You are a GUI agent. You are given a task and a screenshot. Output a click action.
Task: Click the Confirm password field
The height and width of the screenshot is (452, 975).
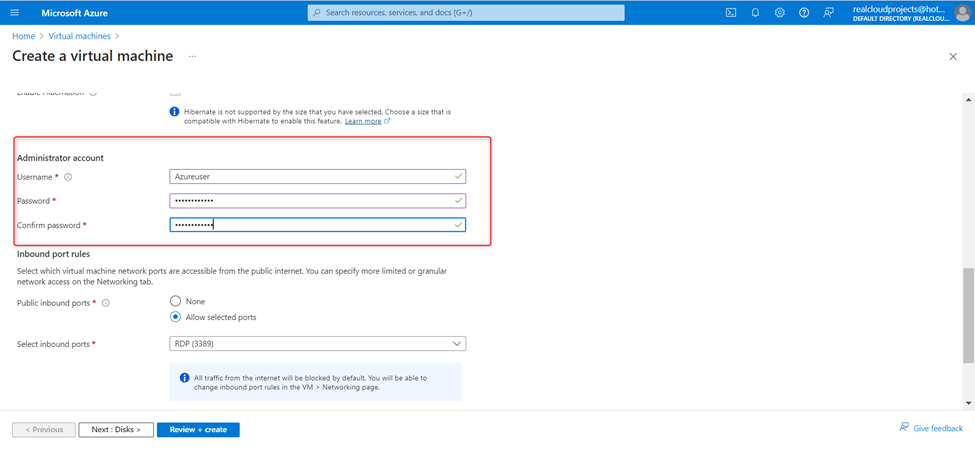click(318, 224)
